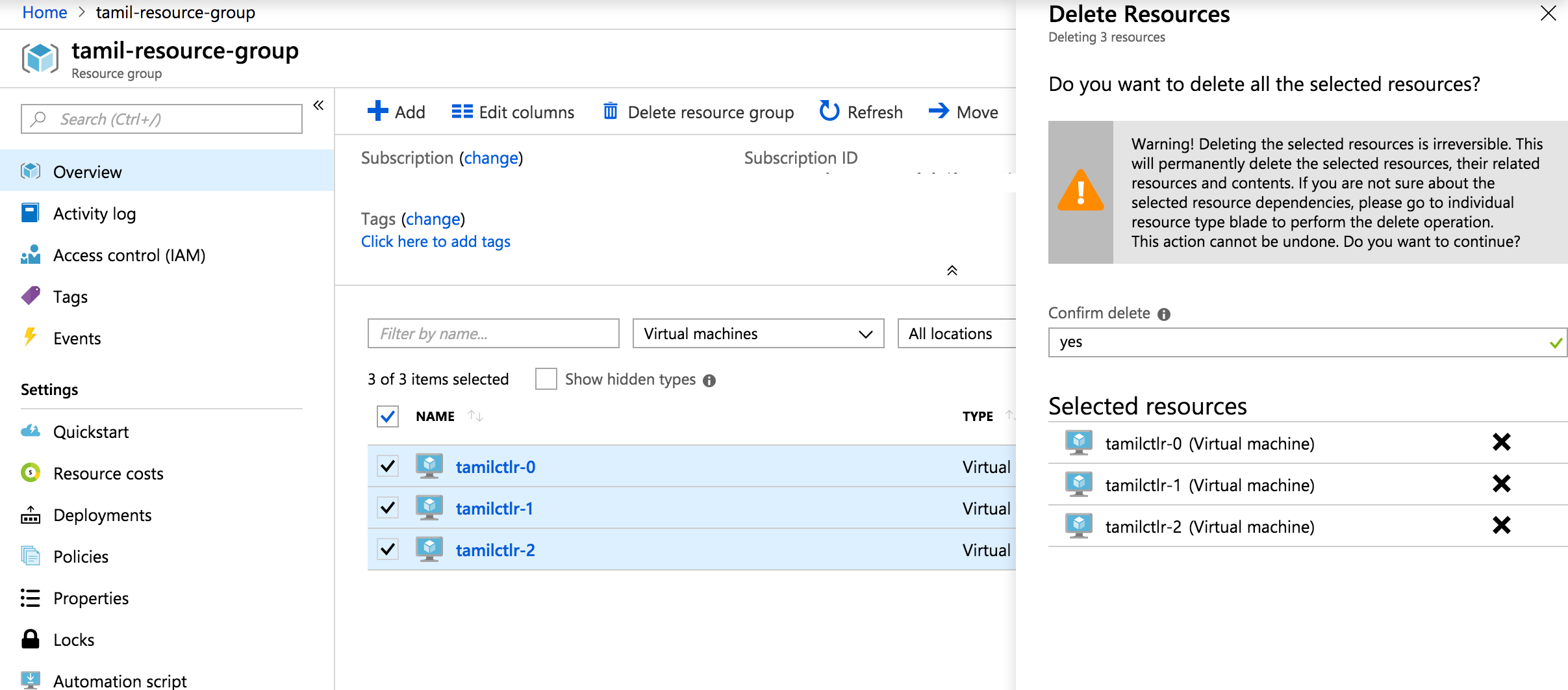Open the Virtual machines type filter dropdown
The image size is (1568, 690).
point(757,333)
